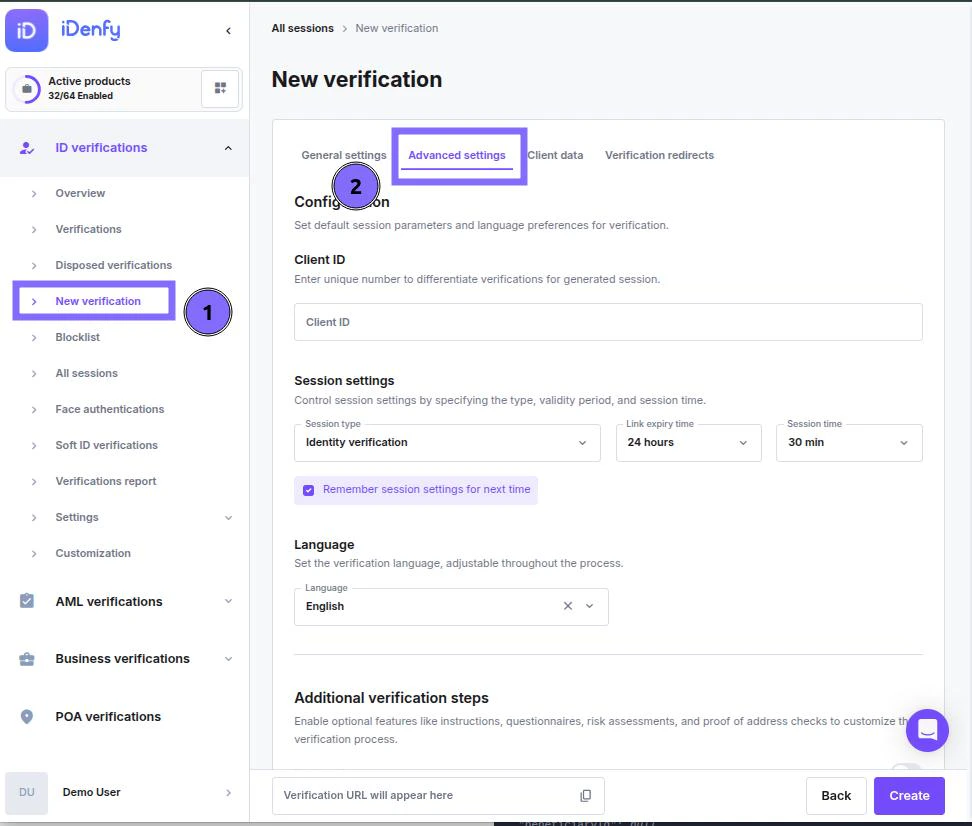This screenshot has height=826, width=972.
Task: Open the Session time dropdown
Action: [x=849, y=443]
